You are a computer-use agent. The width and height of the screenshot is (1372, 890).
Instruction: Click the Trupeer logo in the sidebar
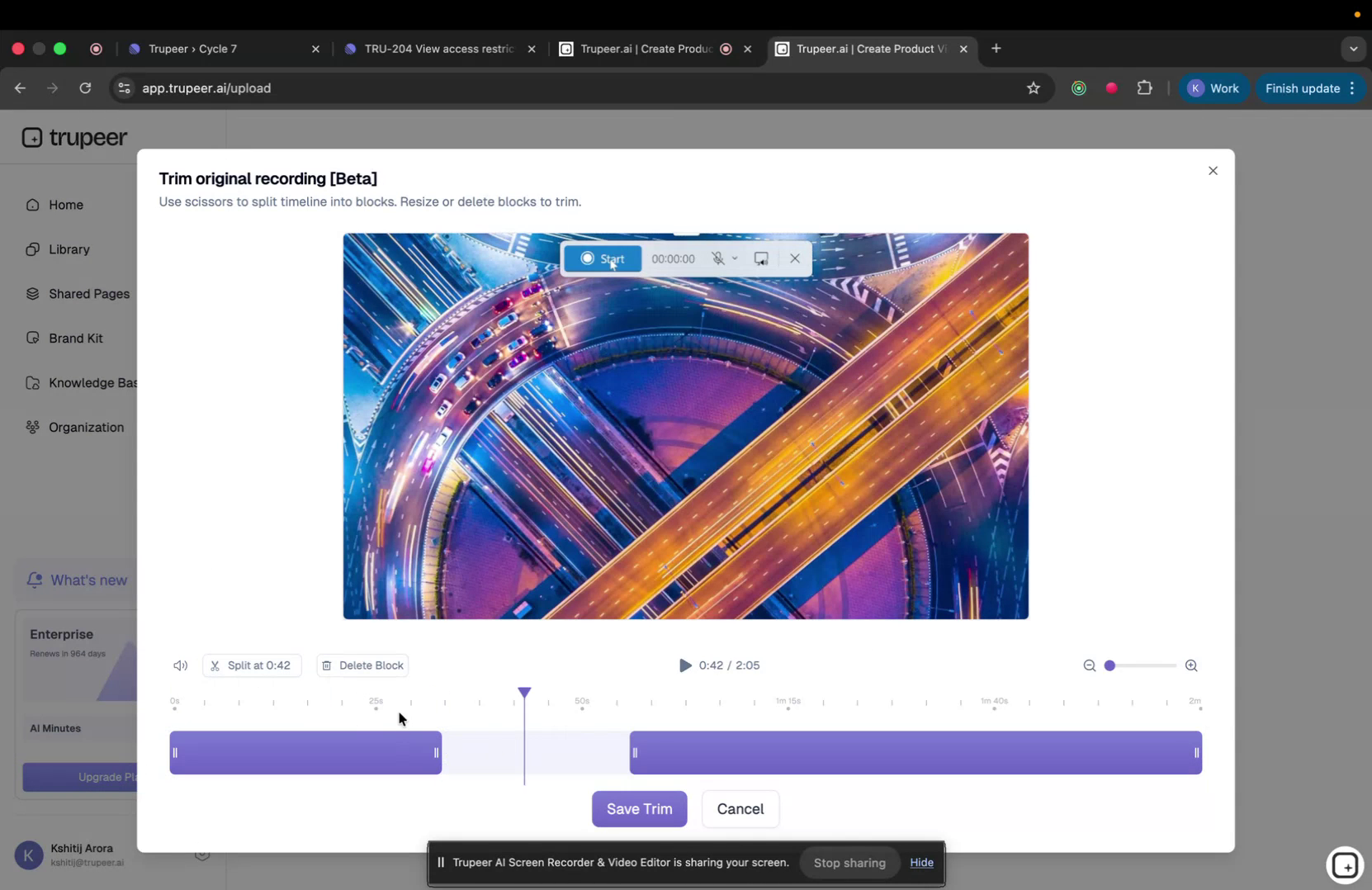click(74, 137)
